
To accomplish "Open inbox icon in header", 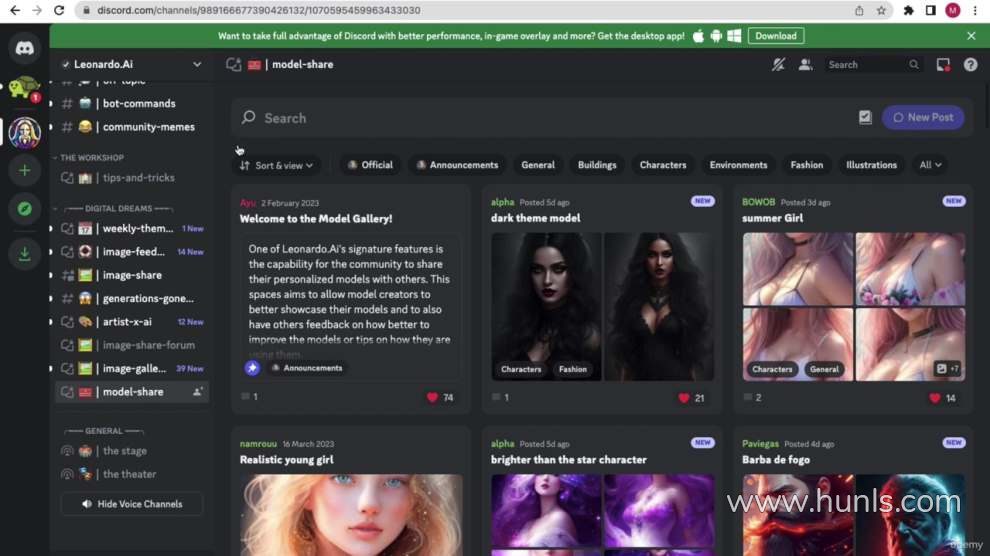I will (943, 64).
